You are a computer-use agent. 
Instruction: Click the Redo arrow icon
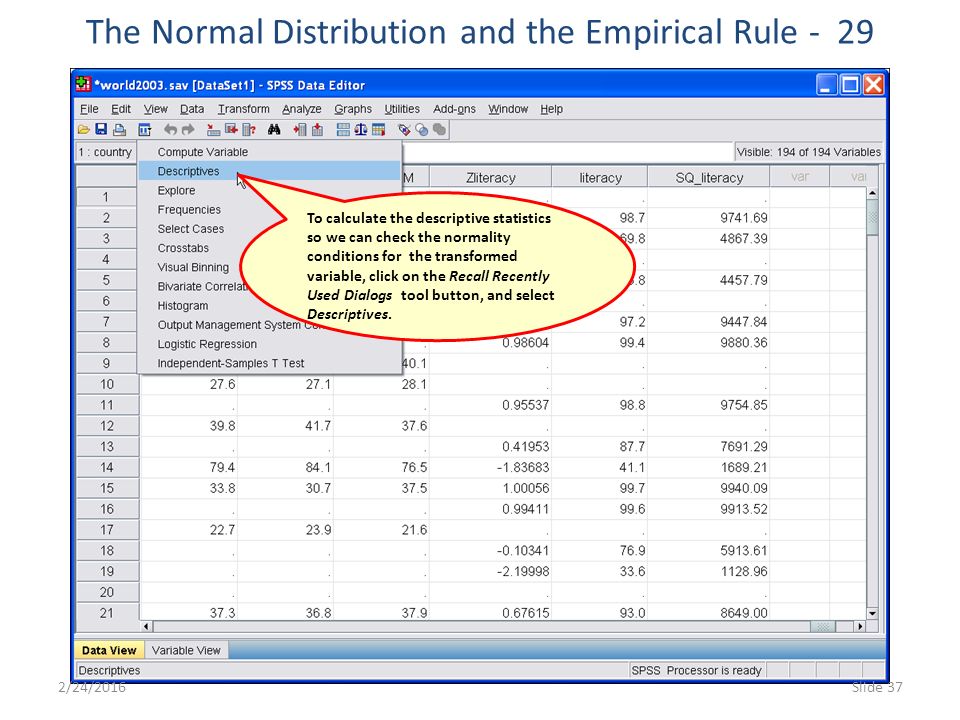click(188, 130)
